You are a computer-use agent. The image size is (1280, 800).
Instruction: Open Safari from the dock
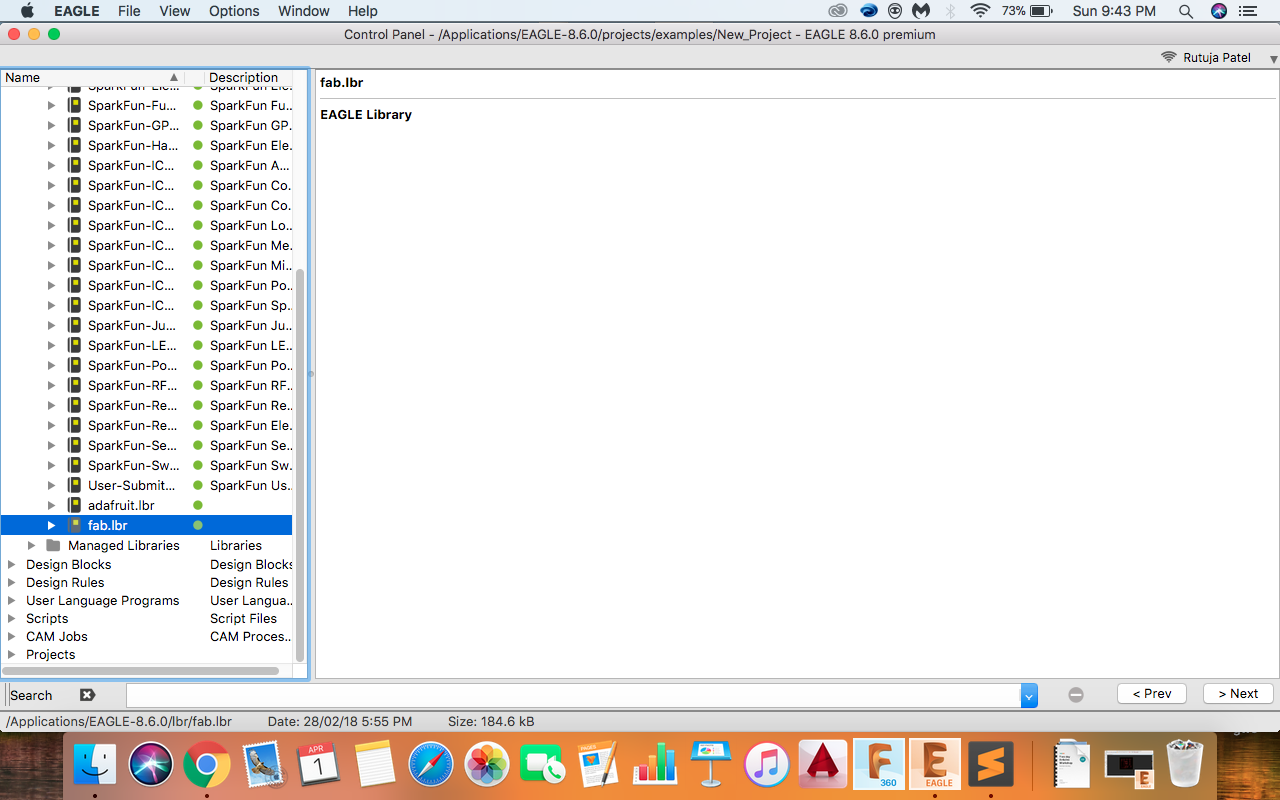click(x=433, y=765)
